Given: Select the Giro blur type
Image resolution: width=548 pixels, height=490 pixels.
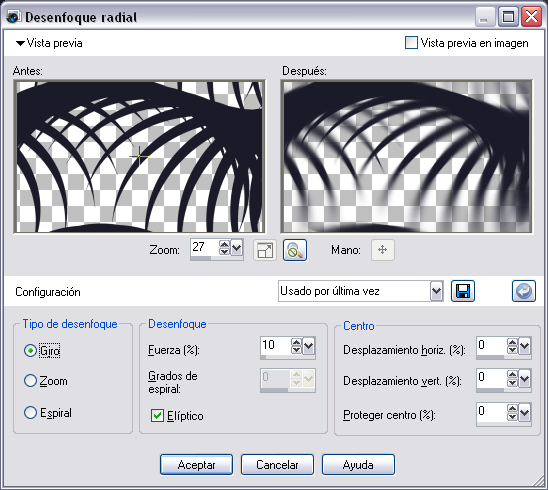Looking at the screenshot, I should 30,351.
